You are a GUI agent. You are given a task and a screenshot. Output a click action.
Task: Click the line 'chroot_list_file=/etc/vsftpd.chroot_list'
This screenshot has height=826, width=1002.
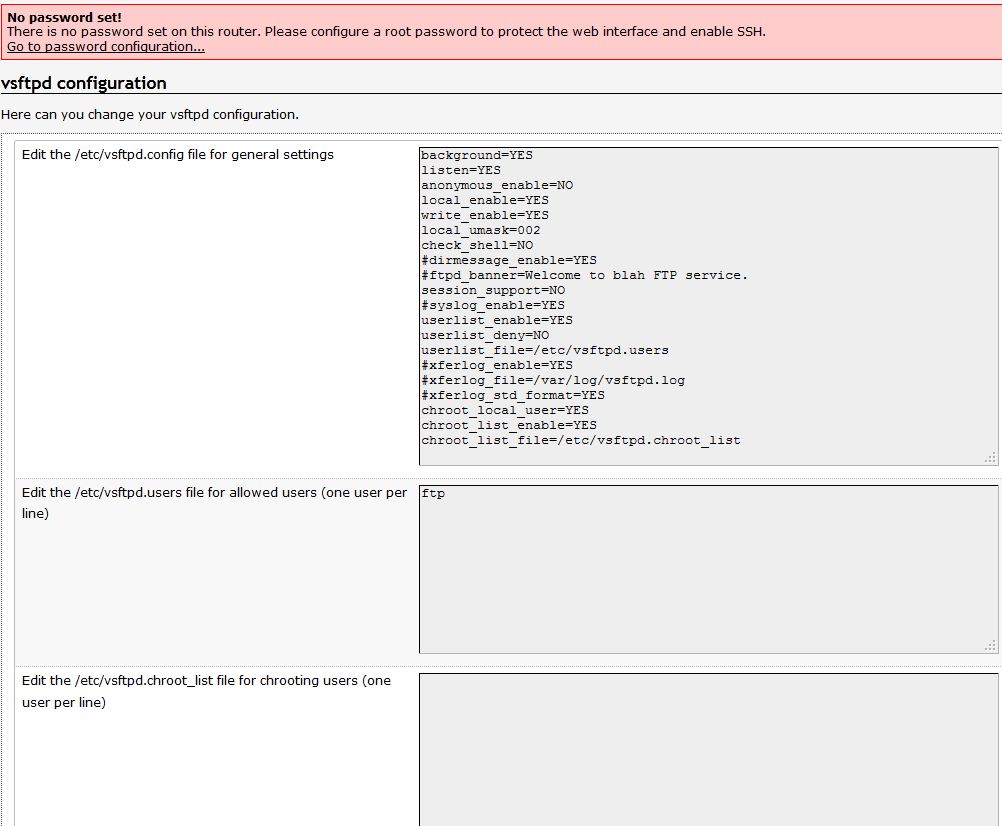(x=581, y=440)
